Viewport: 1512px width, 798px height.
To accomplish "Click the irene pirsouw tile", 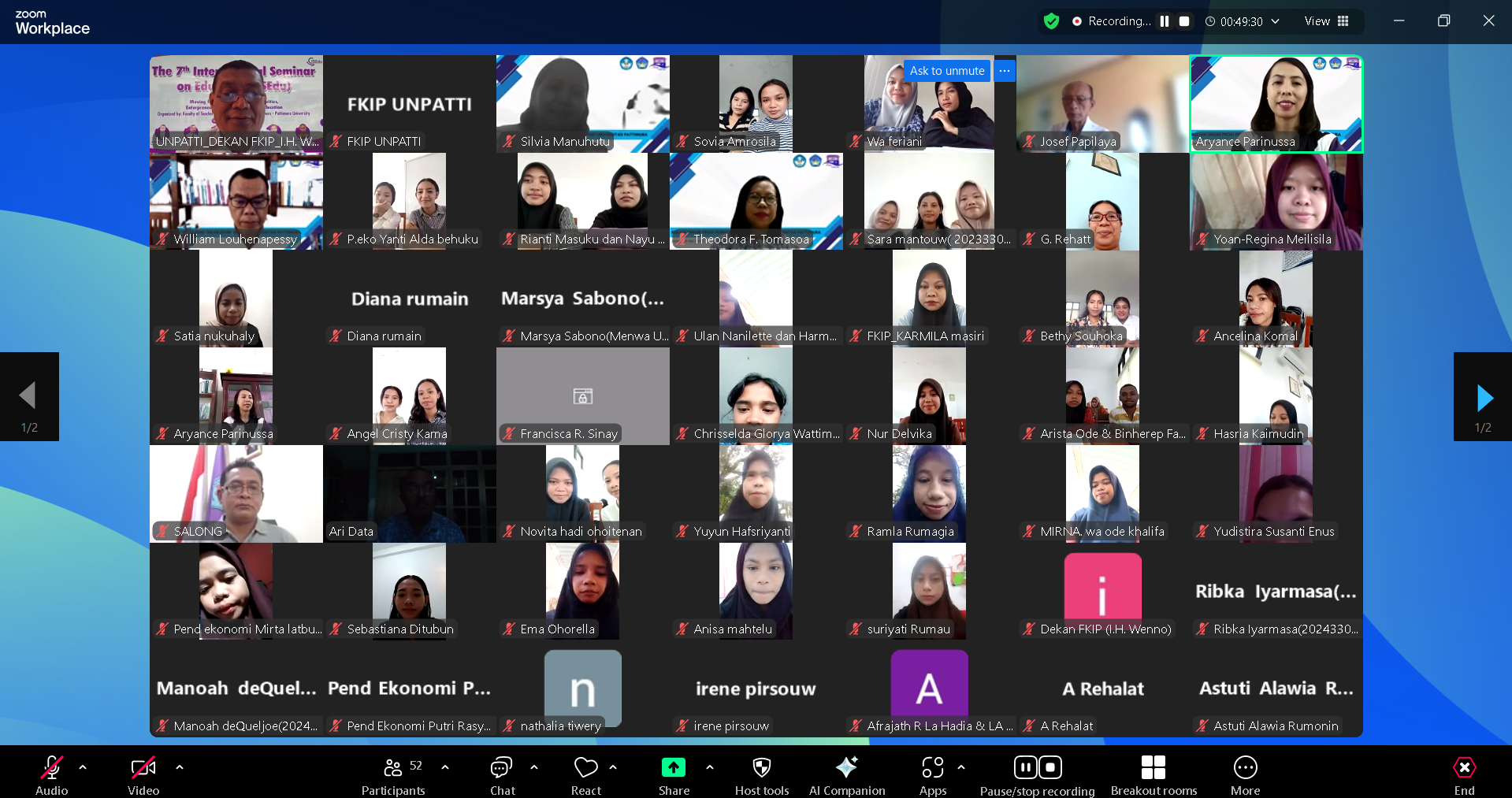I will tap(756, 689).
